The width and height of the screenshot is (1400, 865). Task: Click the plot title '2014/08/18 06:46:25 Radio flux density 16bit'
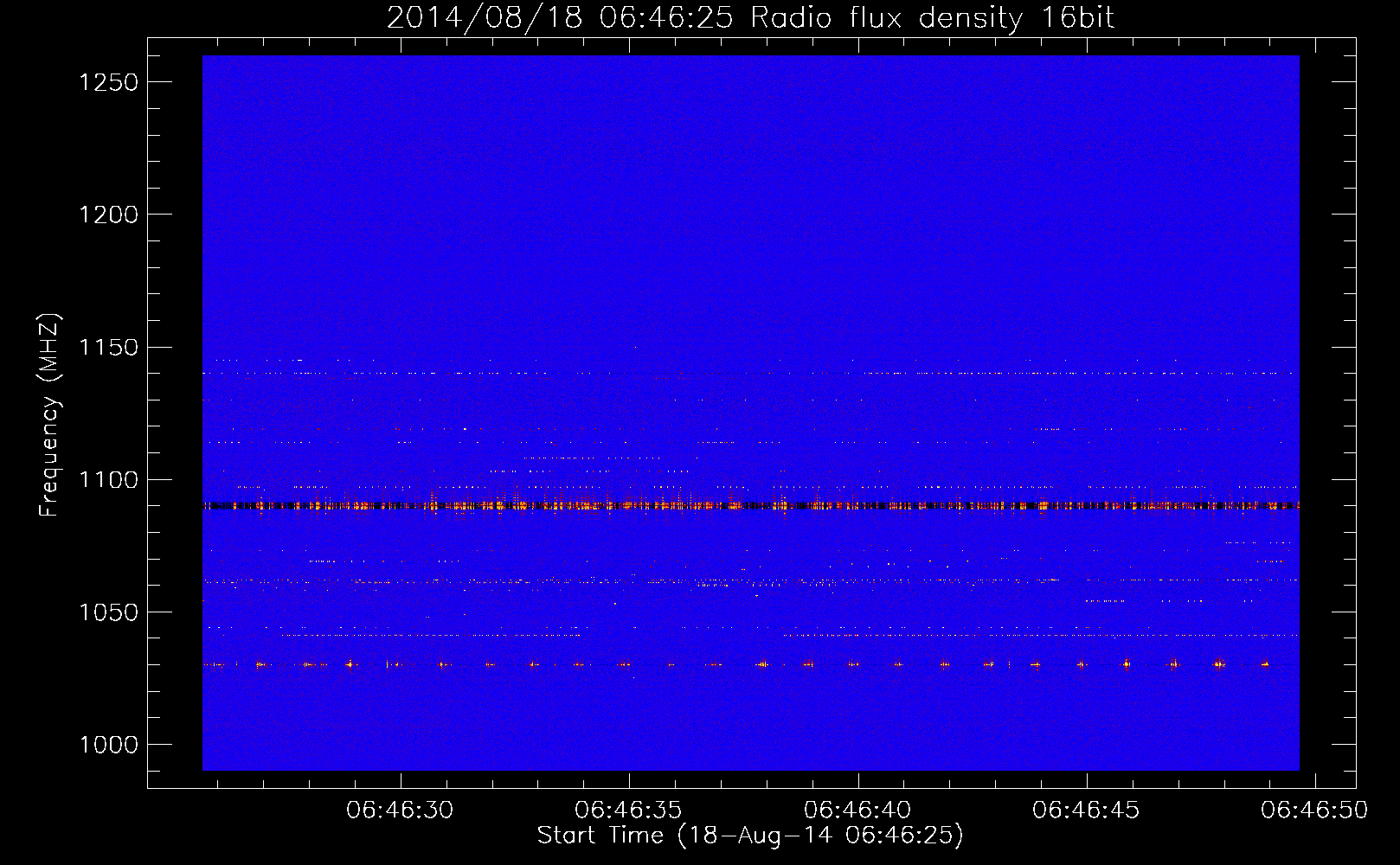click(x=750, y=17)
